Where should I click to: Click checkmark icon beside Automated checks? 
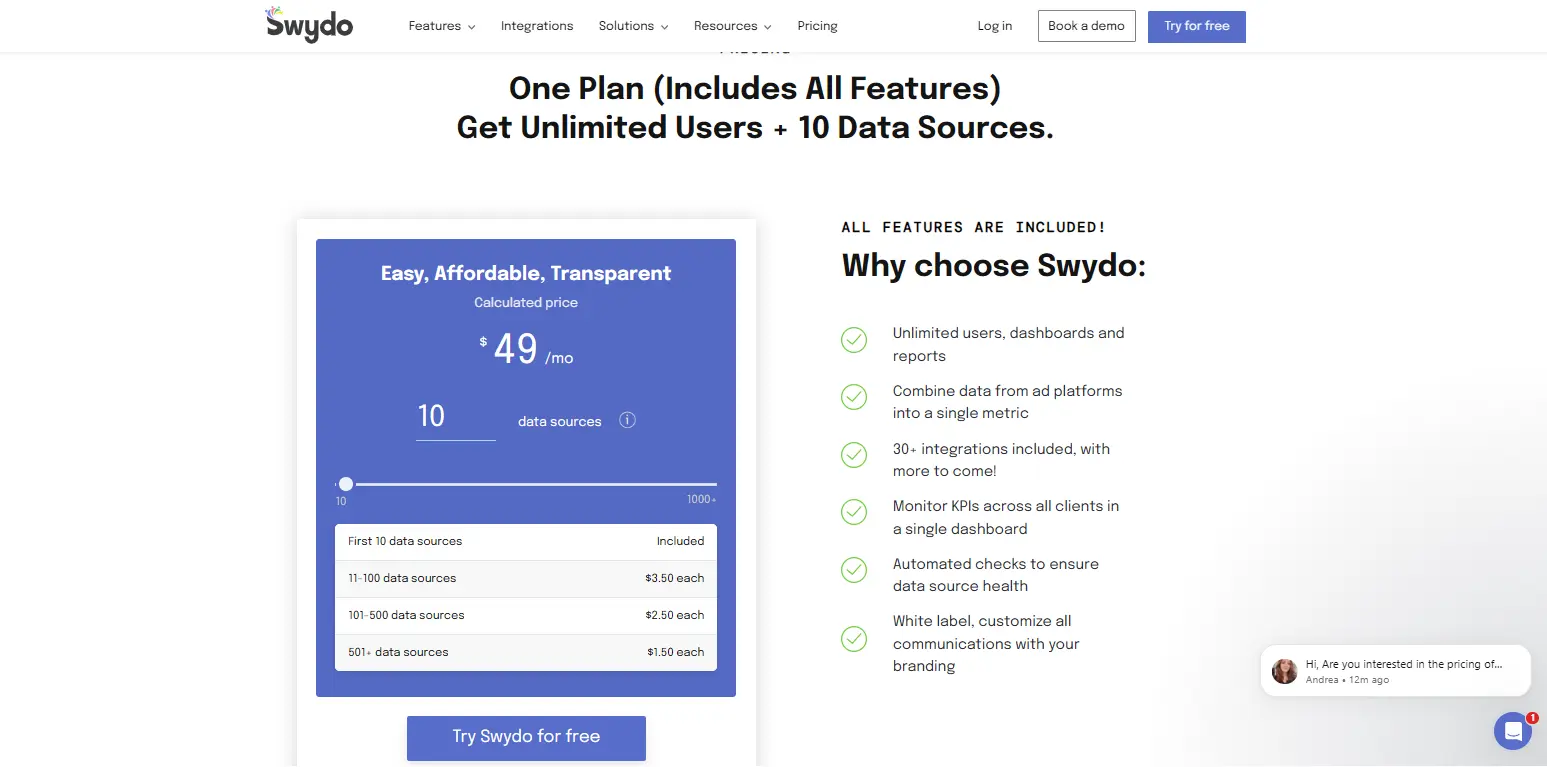853,570
